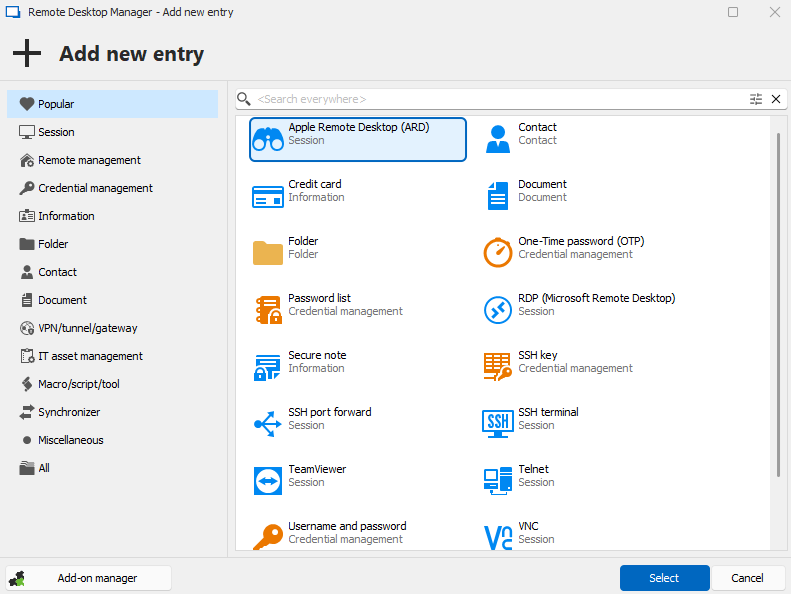The width and height of the screenshot is (791, 594).
Task: Click the entry list vertical scrollbar
Action: coord(778,305)
